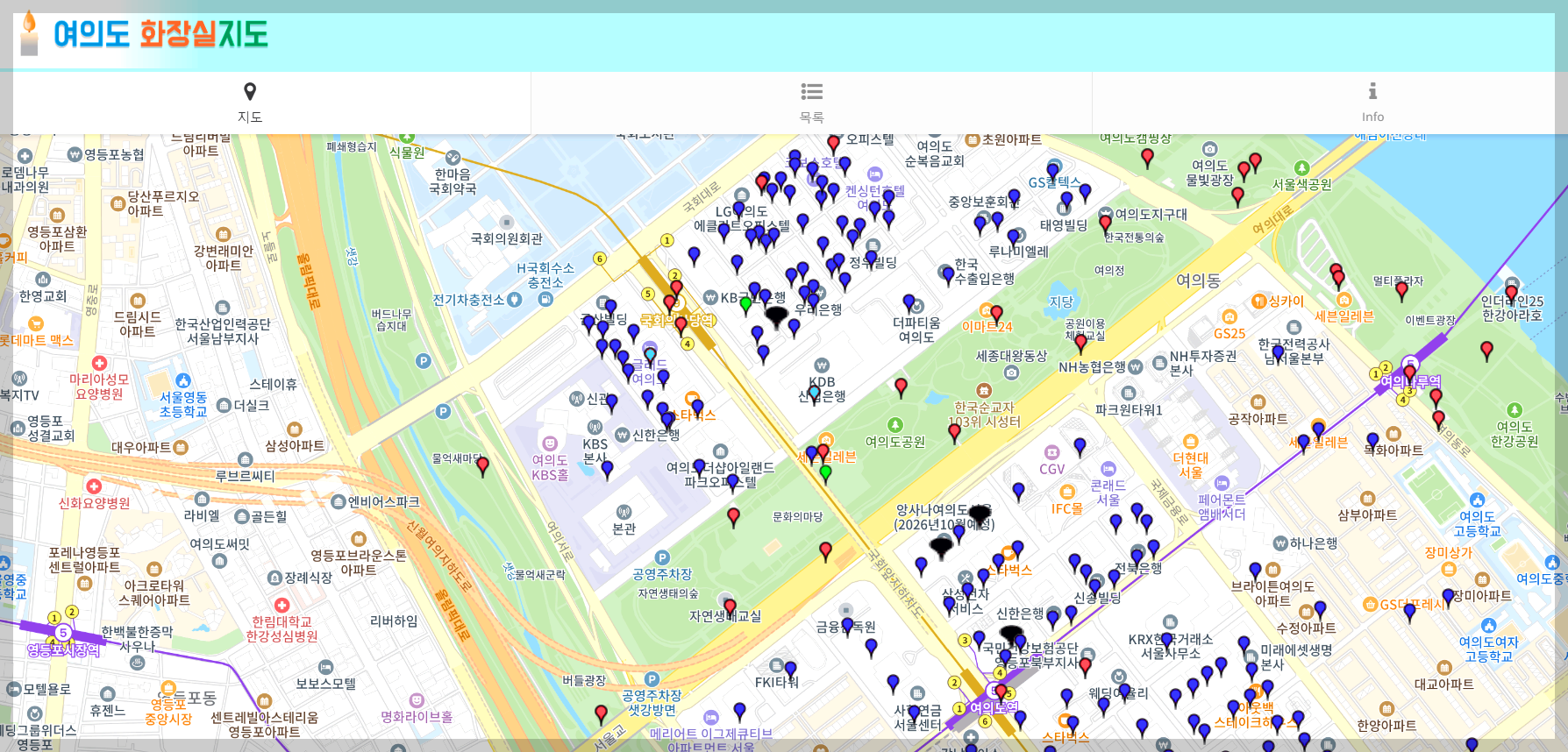The width and height of the screenshot is (1568, 752).
Task: Click blue marker at KRX한국거래소 서울사무소
Action: [x=1167, y=642]
